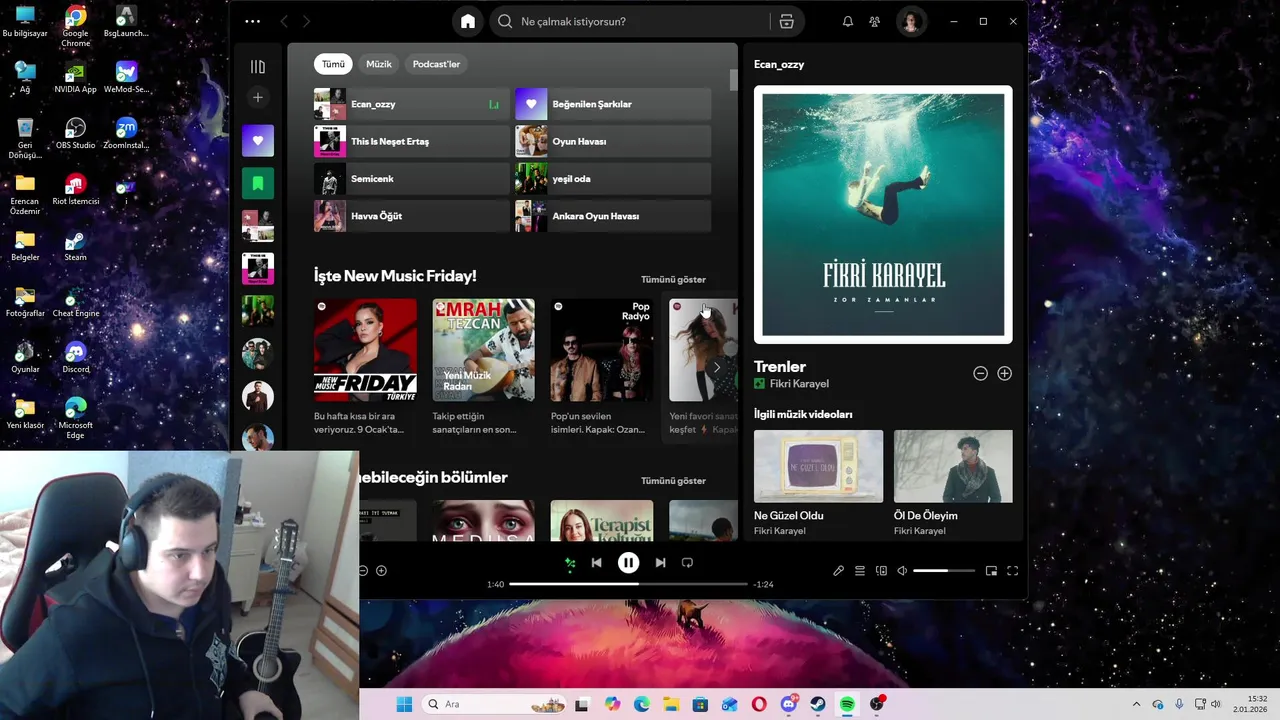The height and width of the screenshot is (720, 1280).
Task: Enter full screen mode icon
Action: [1012, 571]
